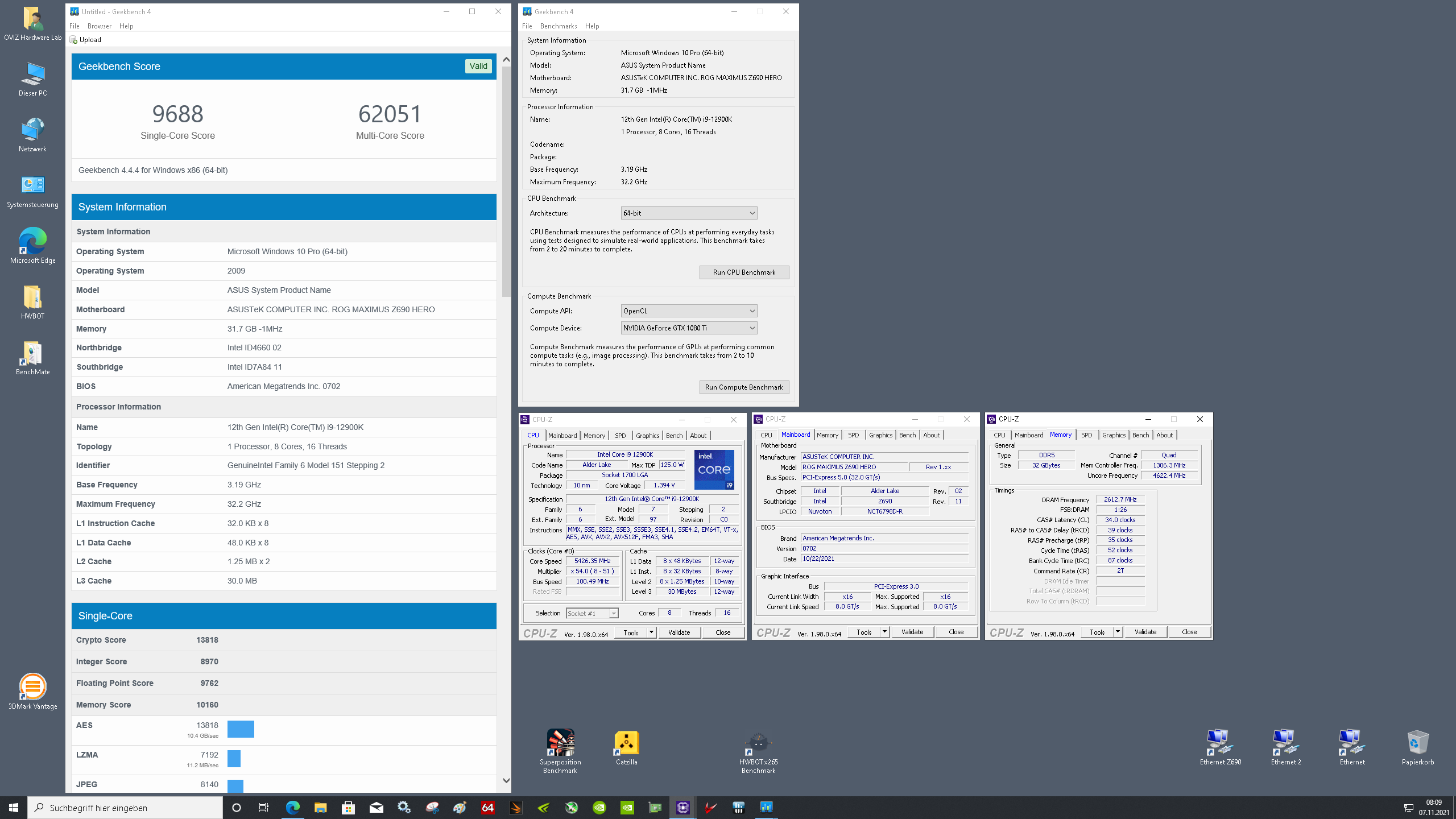Open Microsoft Store from taskbar
This screenshot has width=1456, height=819.
pos(348,808)
